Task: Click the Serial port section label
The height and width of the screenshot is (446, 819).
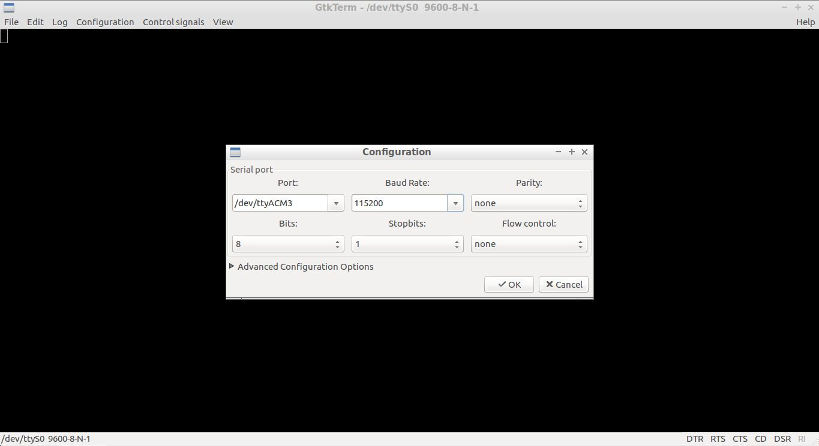Action: [x=251, y=170]
